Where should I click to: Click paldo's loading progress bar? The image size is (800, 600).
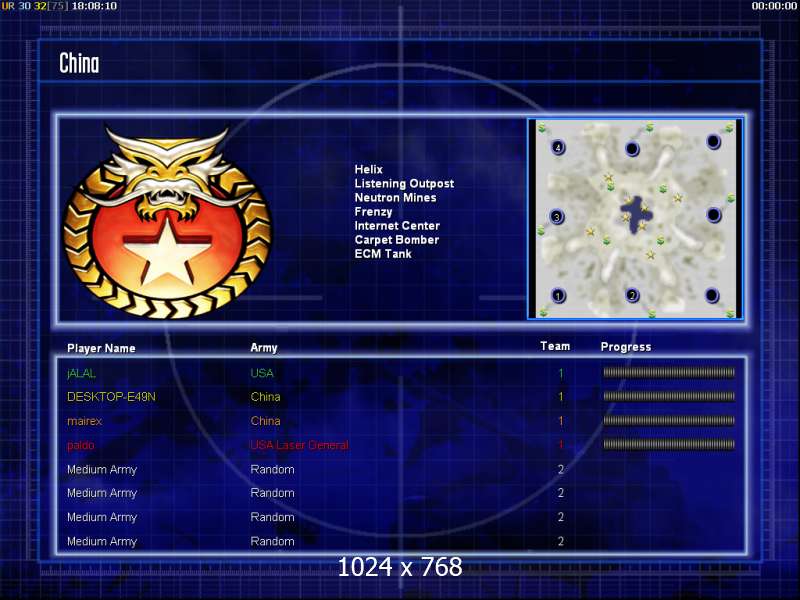669,444
